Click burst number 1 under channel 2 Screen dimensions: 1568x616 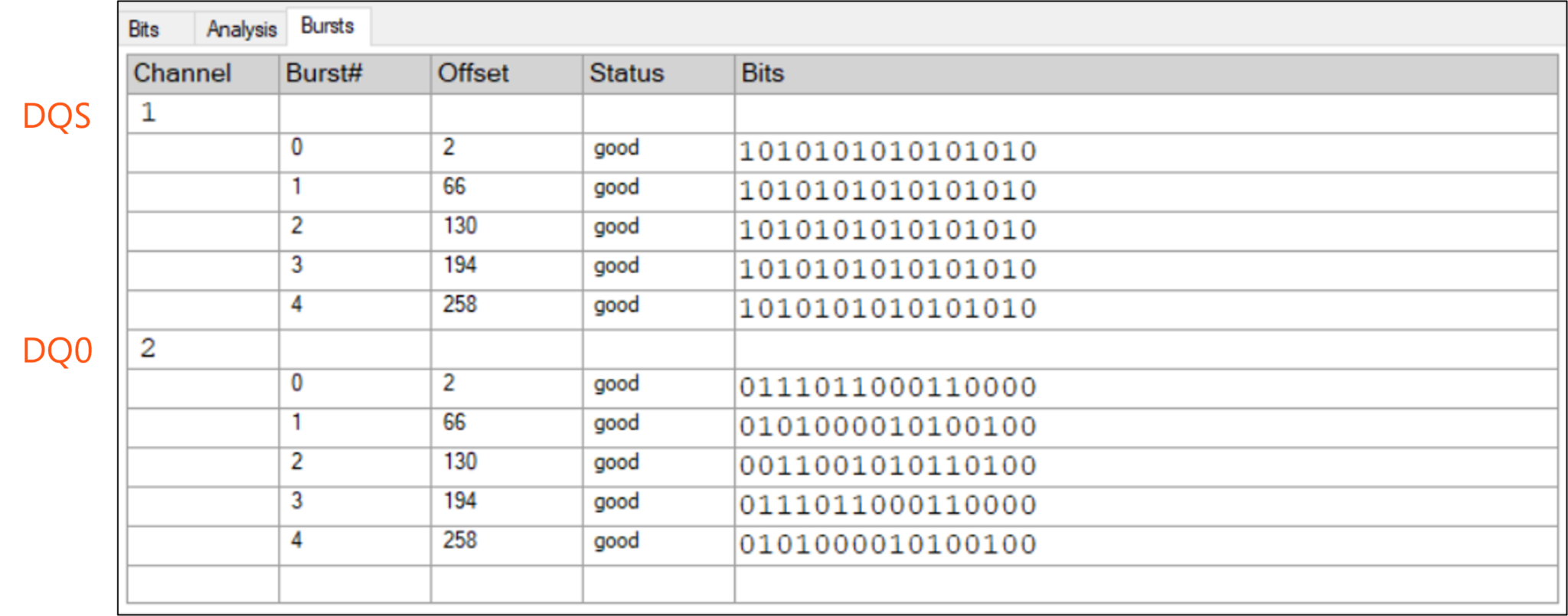(x=296, y=422)
